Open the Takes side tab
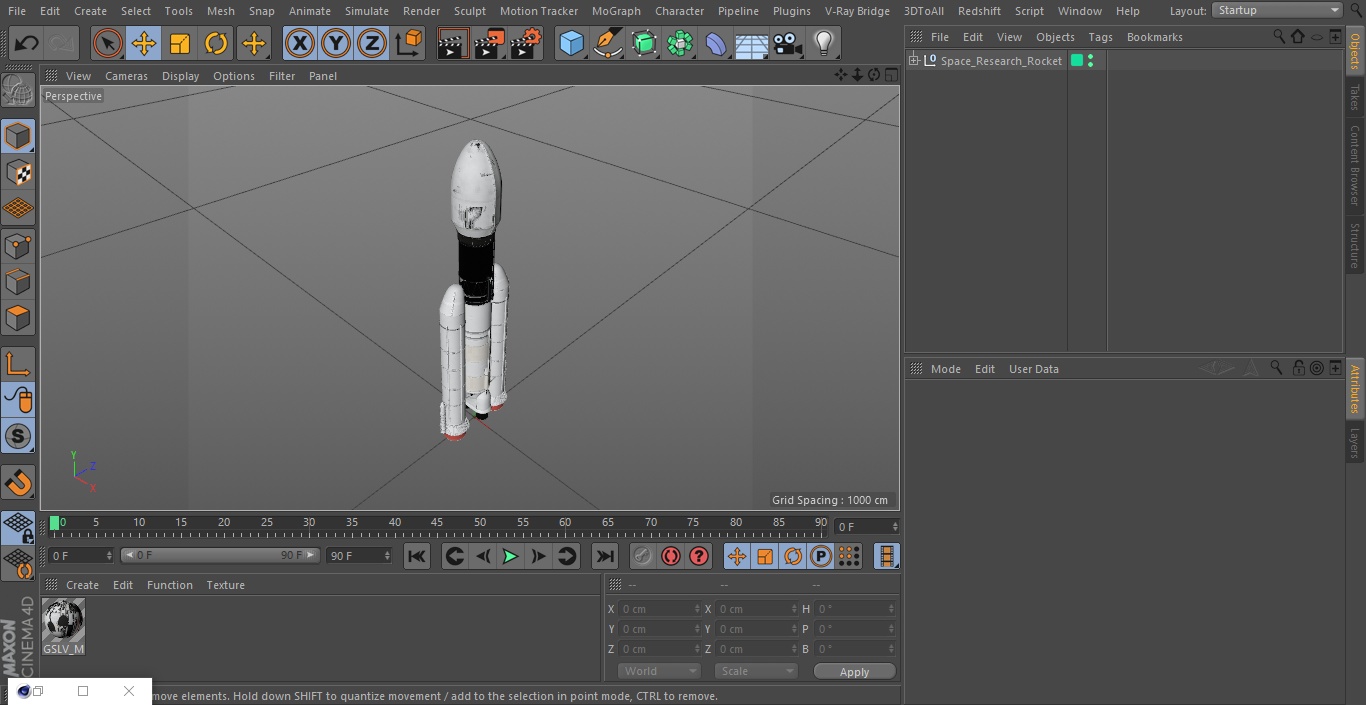Screen dimensions: 1366x705 [1355, 97]
